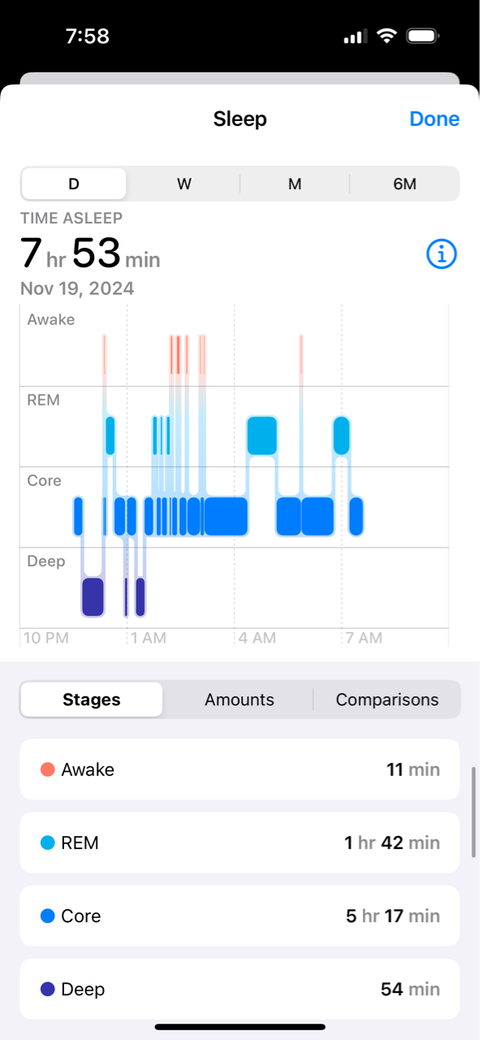This screenshot has height=1040, width=480.
Task: Switch to the M monthly view
Action: pos(295,184)
